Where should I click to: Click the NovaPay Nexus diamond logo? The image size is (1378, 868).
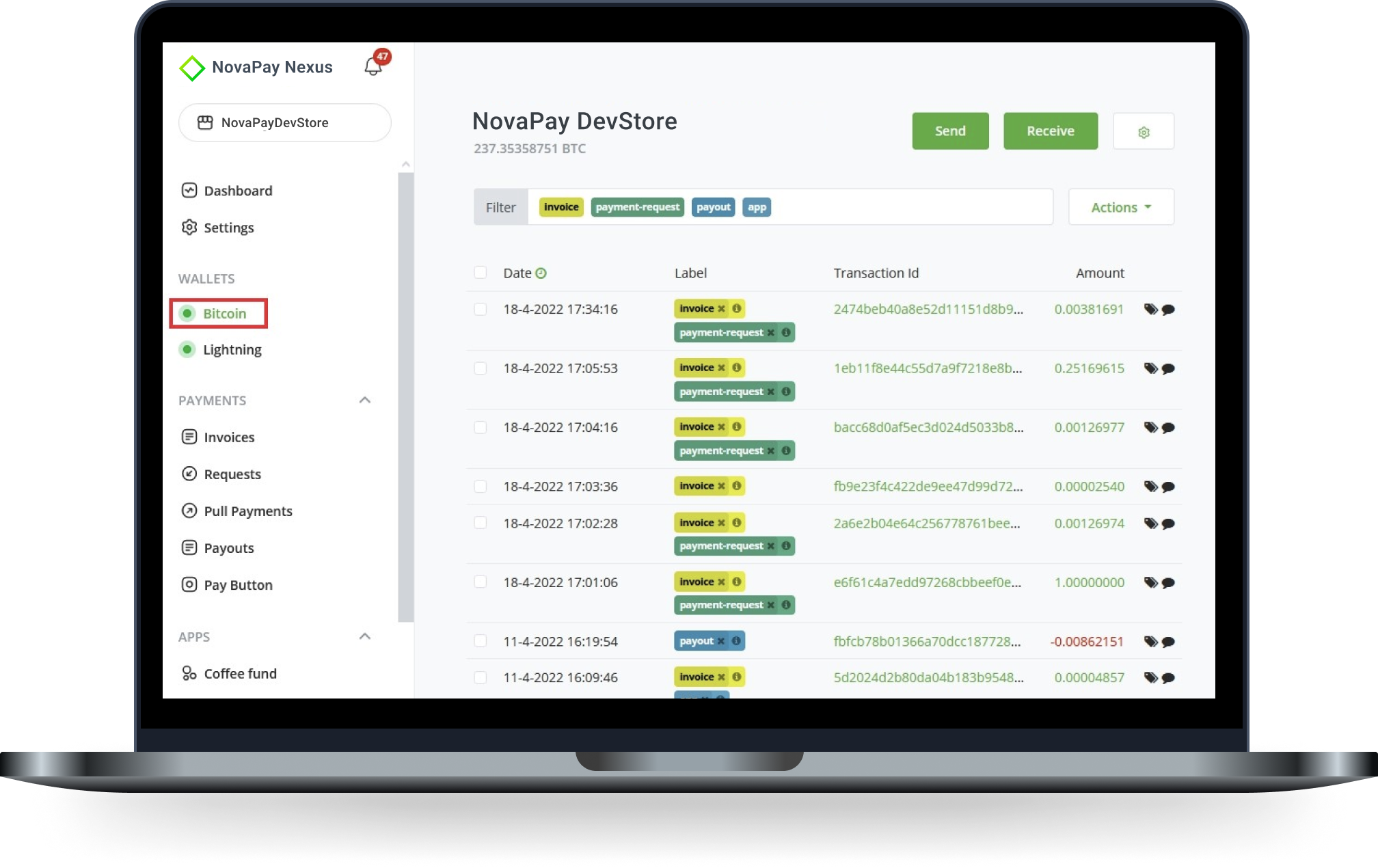coord(191,68)
